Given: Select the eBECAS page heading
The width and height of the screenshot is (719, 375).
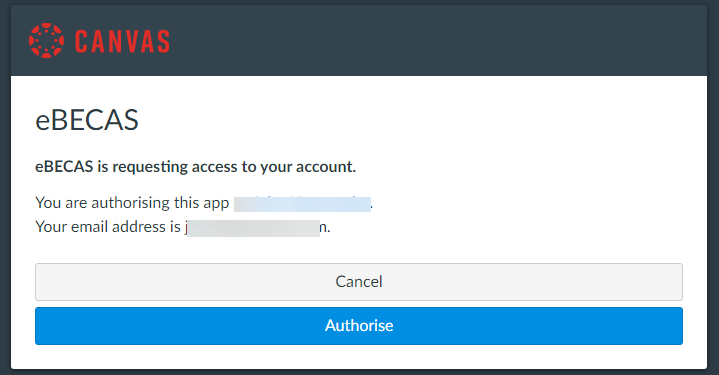Looking at the screenshot, I should tap(87, 120).
